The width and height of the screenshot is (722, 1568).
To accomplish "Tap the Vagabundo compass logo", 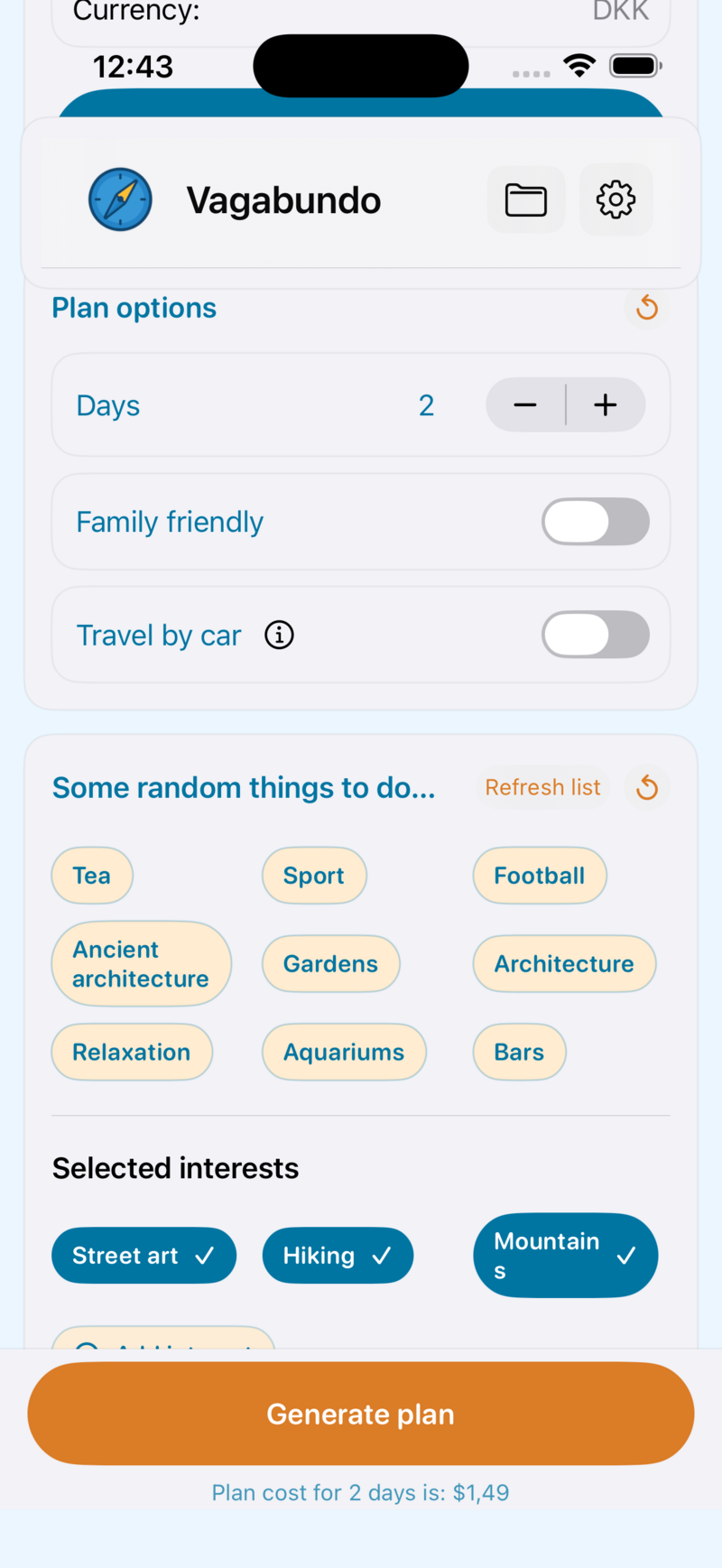I will (120, 199).
